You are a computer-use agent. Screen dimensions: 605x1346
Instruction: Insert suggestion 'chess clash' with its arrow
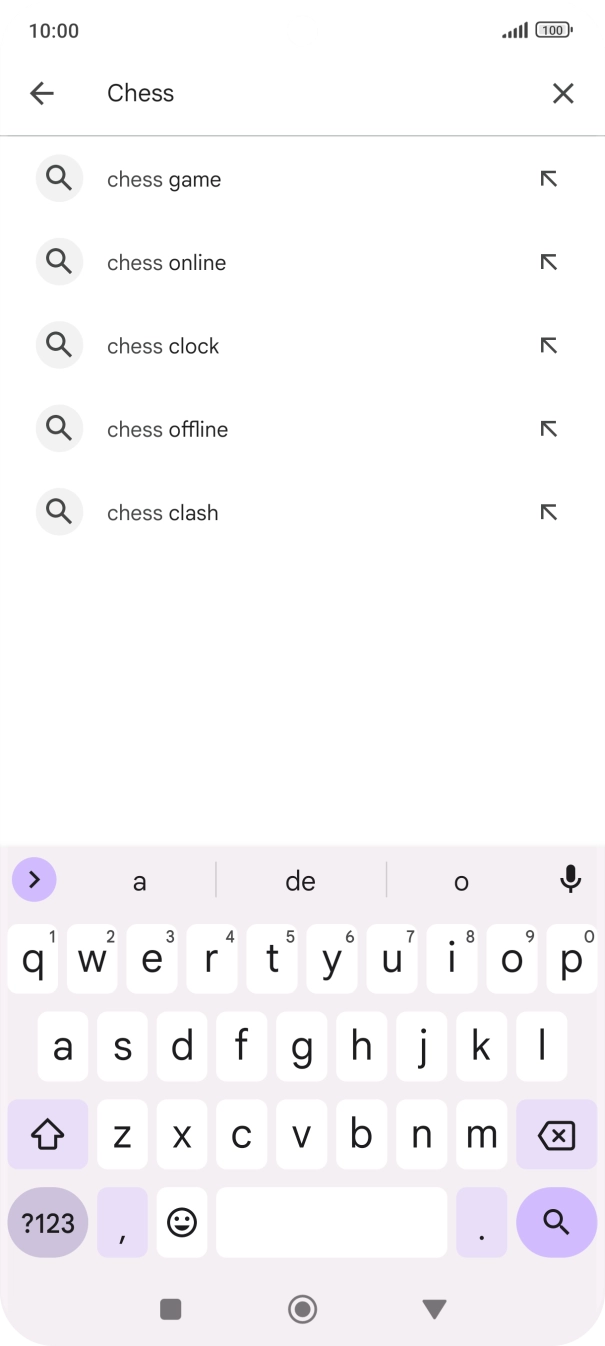548,511
